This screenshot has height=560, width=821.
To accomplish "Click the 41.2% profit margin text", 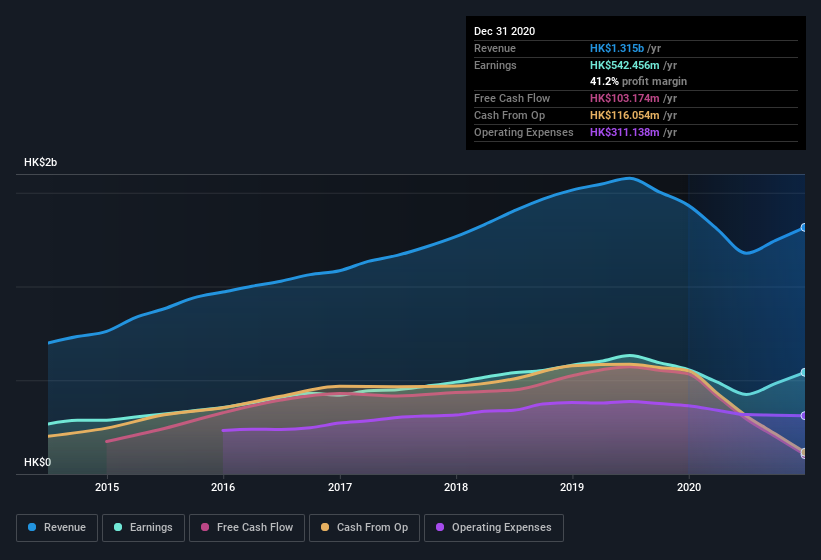I will tap(638, 81).
